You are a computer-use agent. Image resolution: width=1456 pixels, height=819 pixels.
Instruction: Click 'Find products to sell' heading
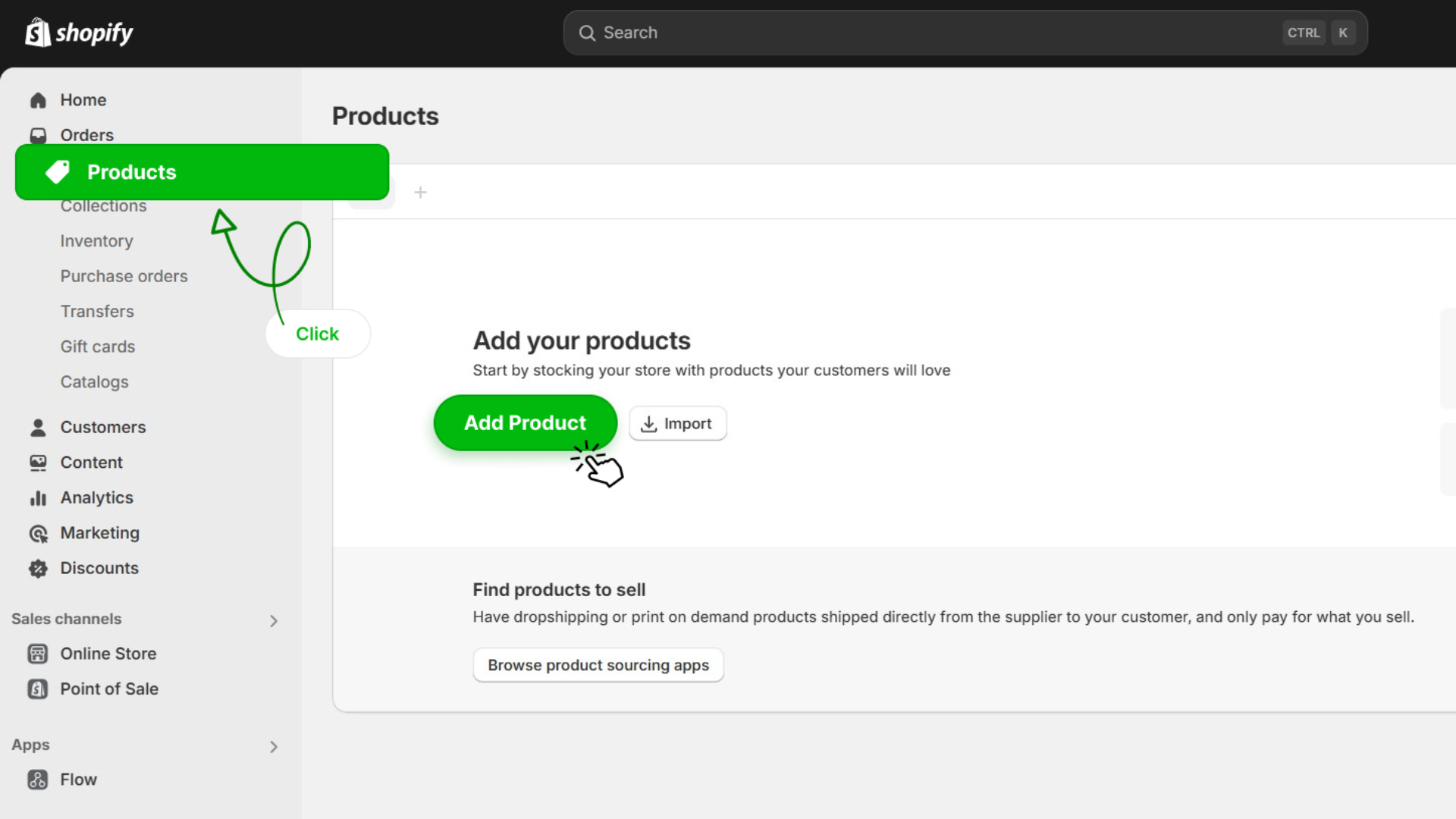click(x=559, y=590)
